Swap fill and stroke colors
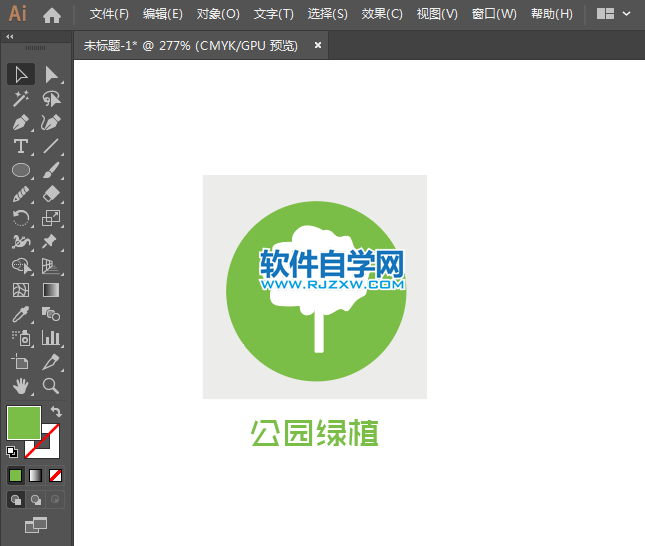The height and width of the screenshot is (546, 645). pyautogui.click(x=57, y=411)
